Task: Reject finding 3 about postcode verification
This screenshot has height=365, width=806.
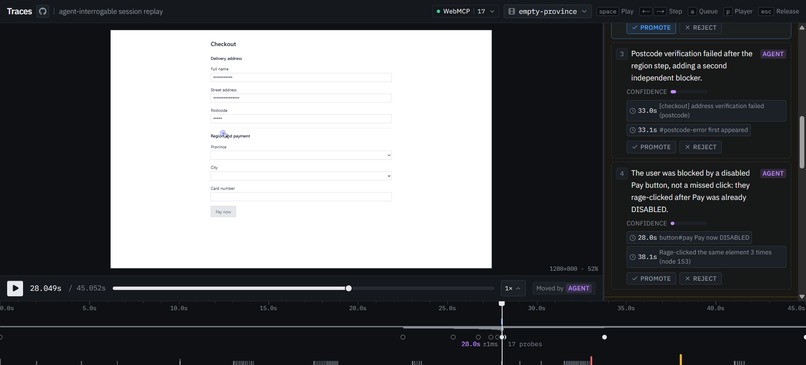Action: (700, 147)
